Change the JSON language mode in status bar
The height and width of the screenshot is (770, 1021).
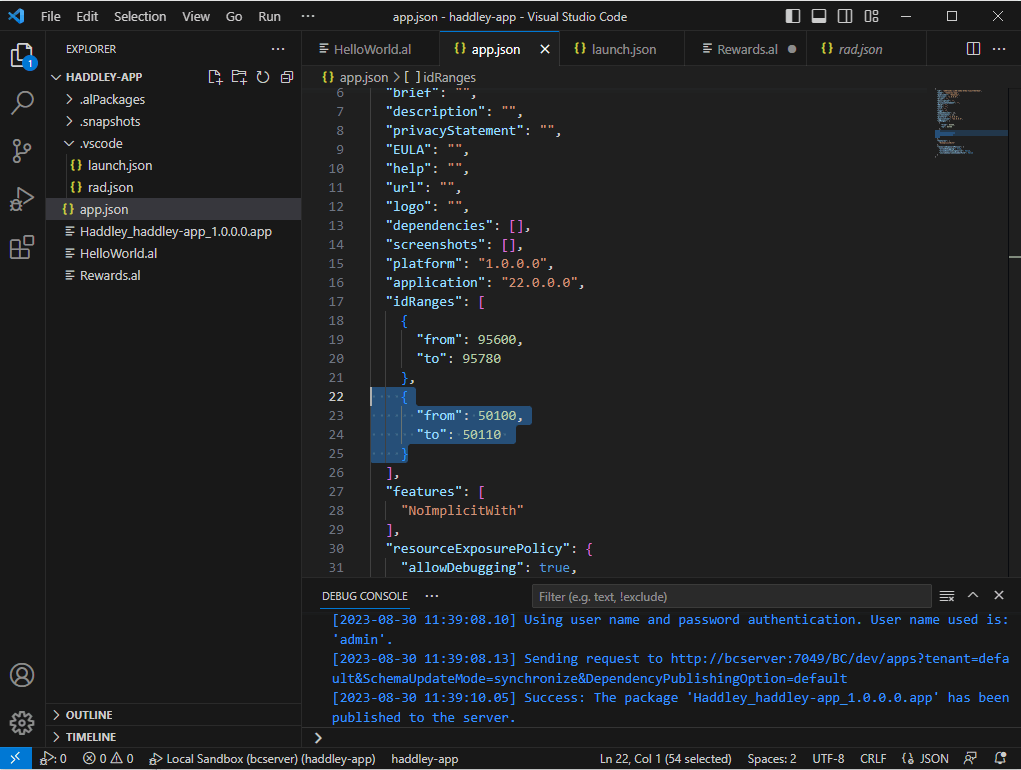[x=925, y=759]
